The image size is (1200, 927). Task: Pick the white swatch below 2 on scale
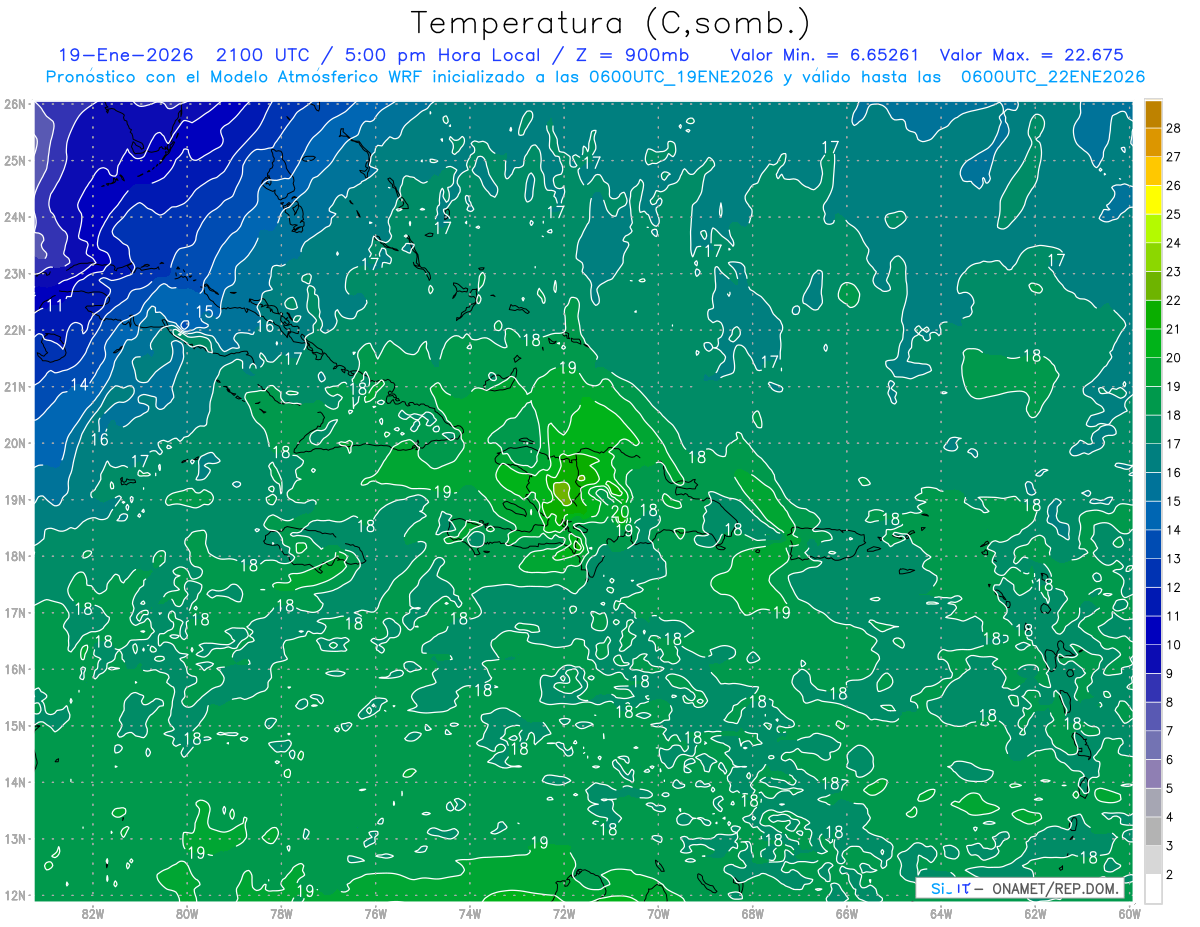[x=1153, y=888]
